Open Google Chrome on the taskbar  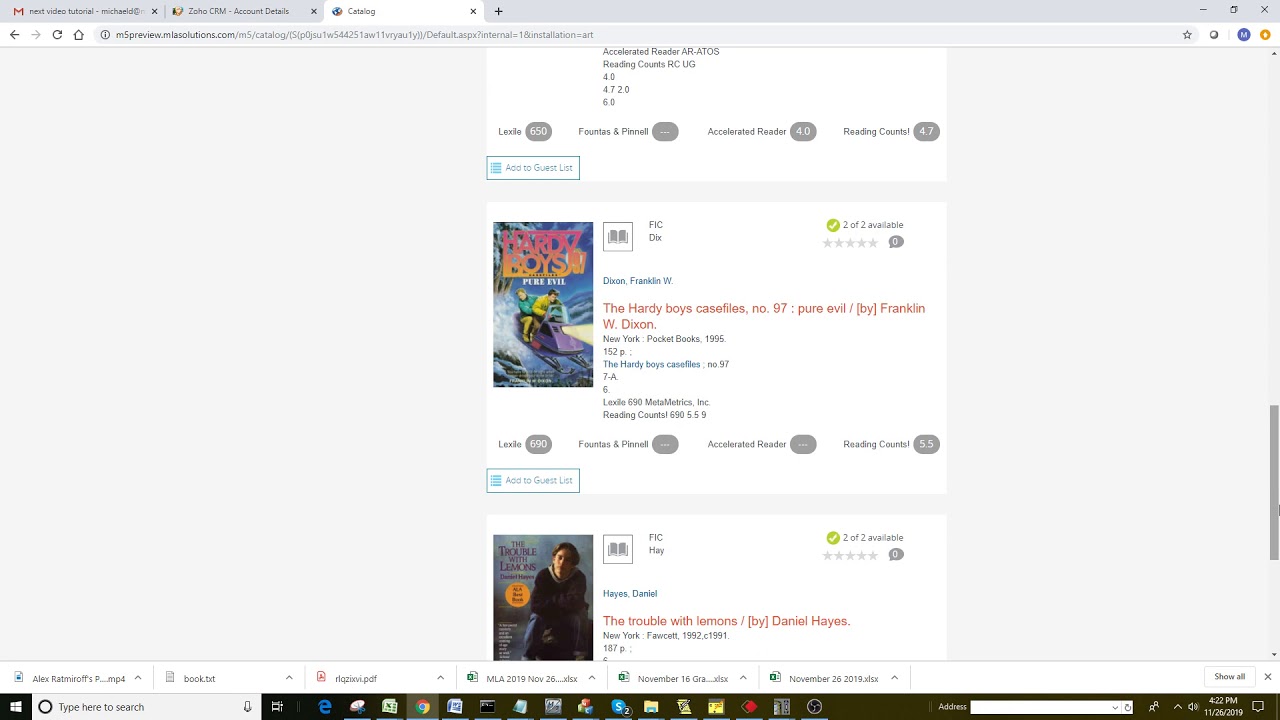click(423, 707)
